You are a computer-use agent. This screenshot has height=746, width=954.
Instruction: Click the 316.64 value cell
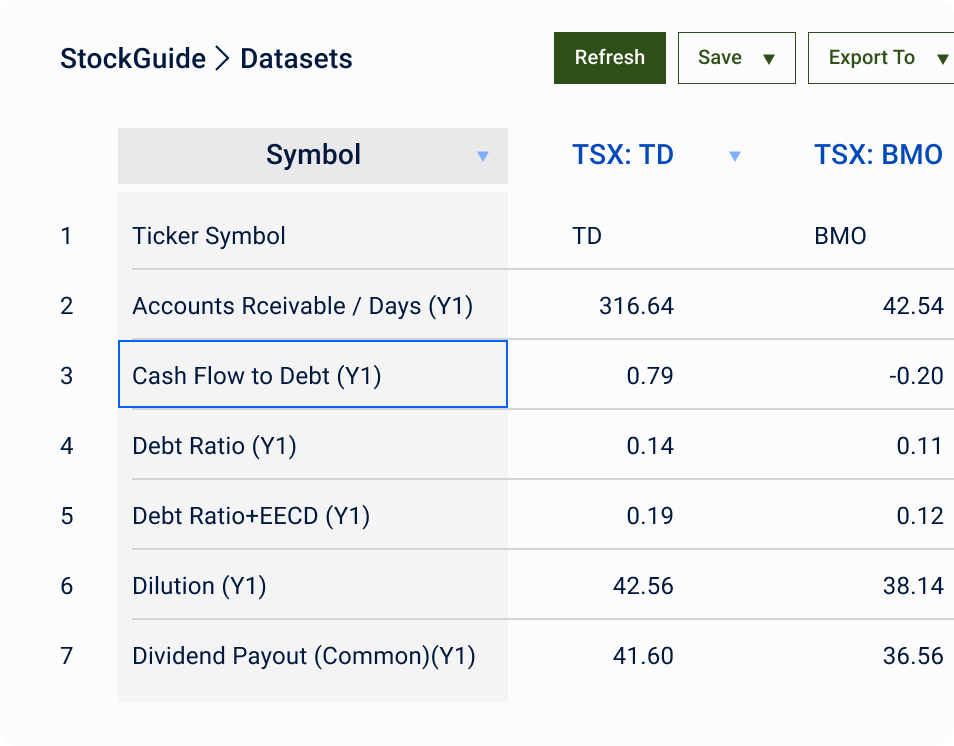pos(636,306)
